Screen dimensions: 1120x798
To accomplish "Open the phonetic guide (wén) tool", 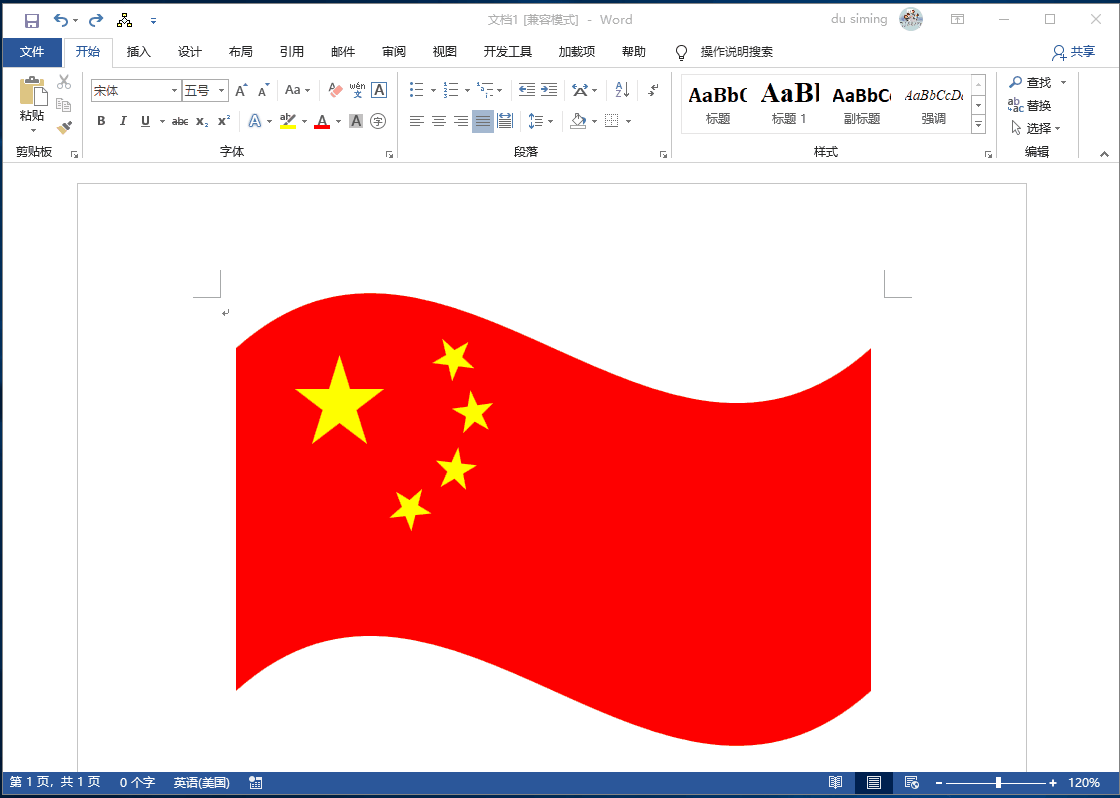I will (x=357, y=90).
